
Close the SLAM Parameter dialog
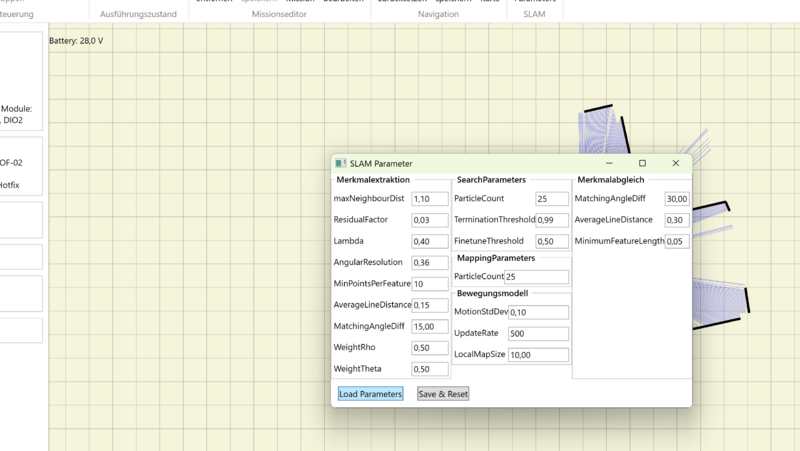click(x=675, y=163)
